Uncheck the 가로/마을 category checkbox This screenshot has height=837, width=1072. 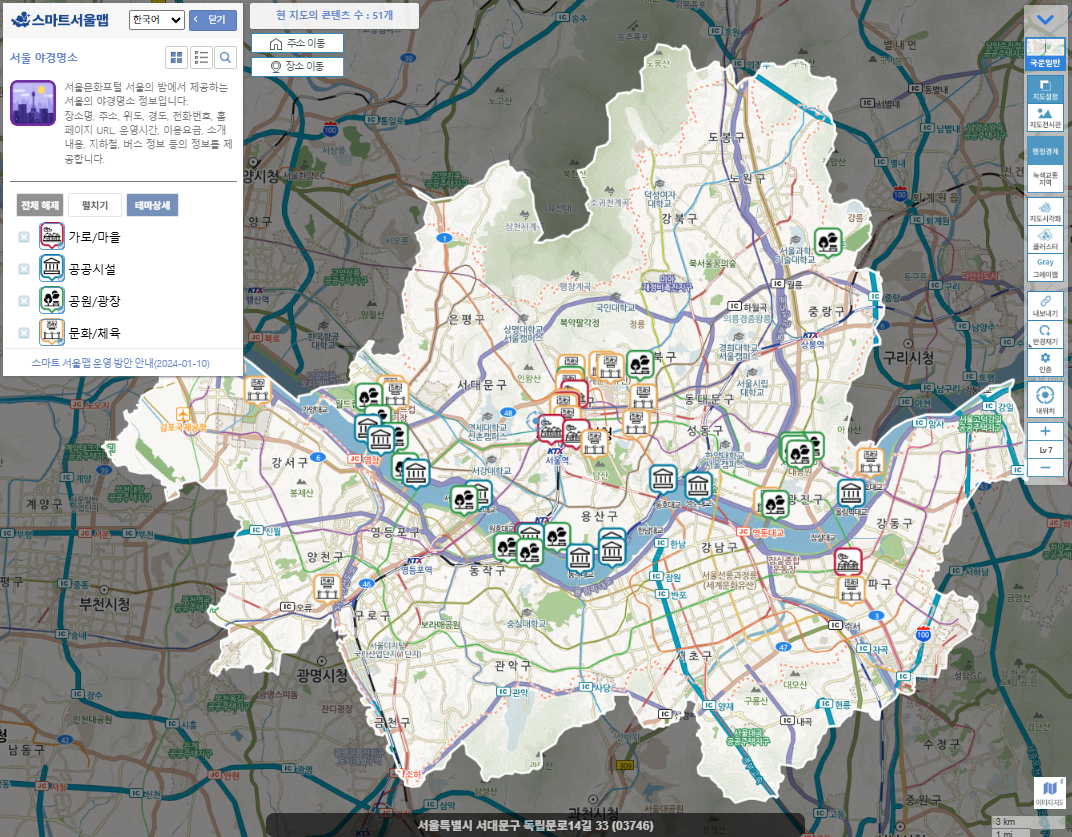point(24,237)
